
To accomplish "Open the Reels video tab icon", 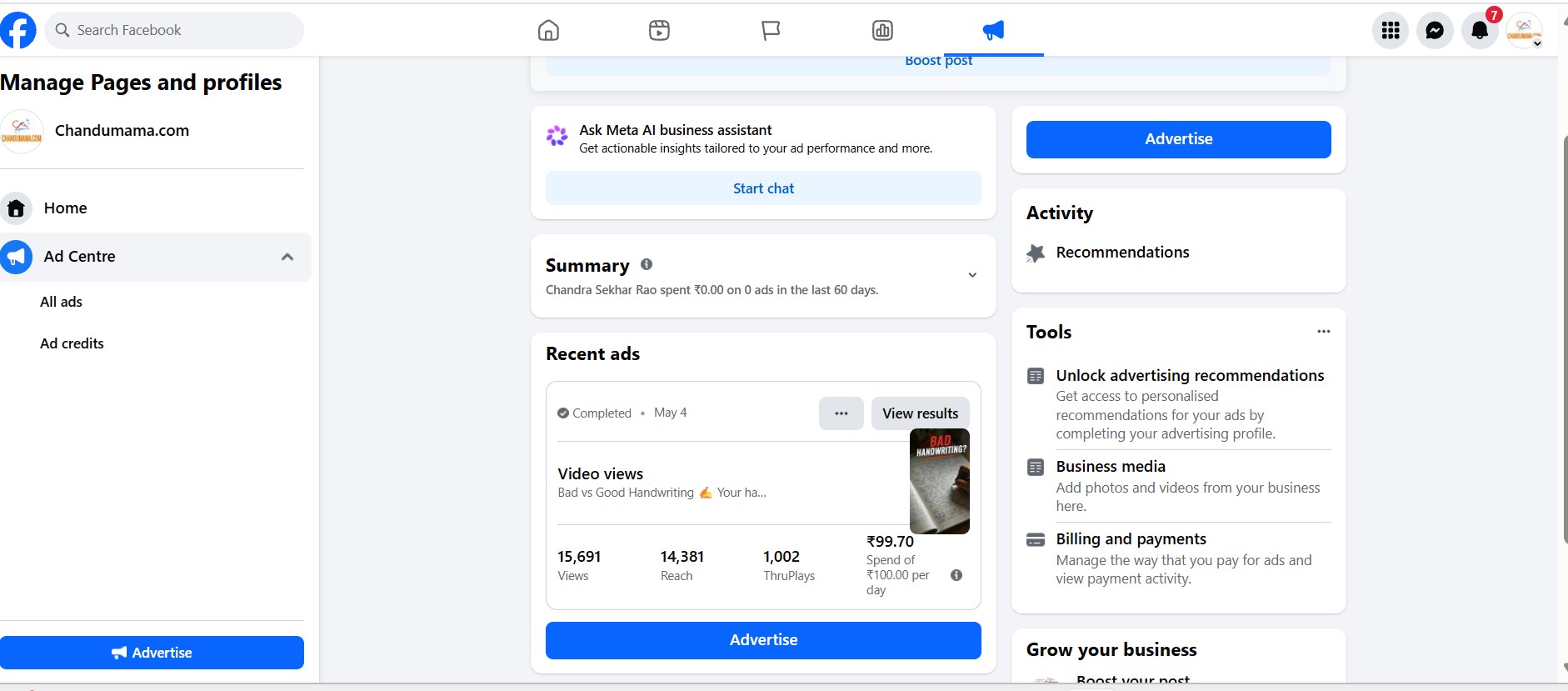I will click(659, 31).
